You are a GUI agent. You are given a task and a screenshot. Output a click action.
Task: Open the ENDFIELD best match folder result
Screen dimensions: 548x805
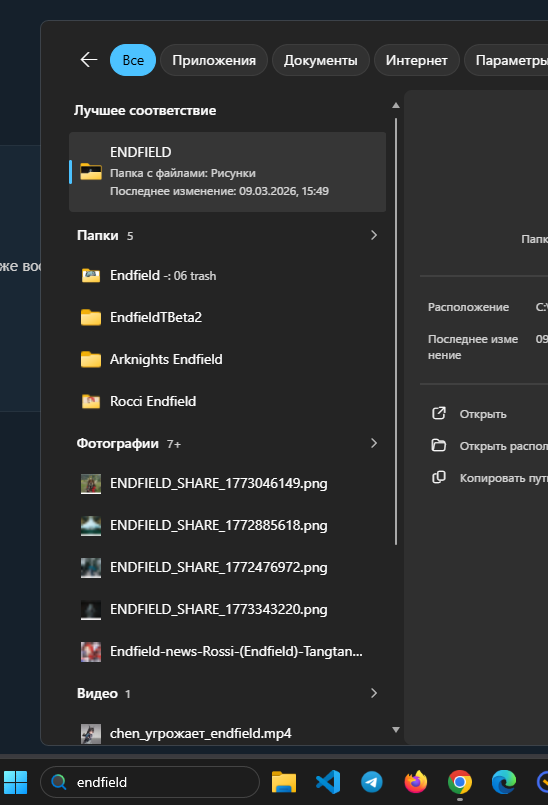tap(228, 171)
